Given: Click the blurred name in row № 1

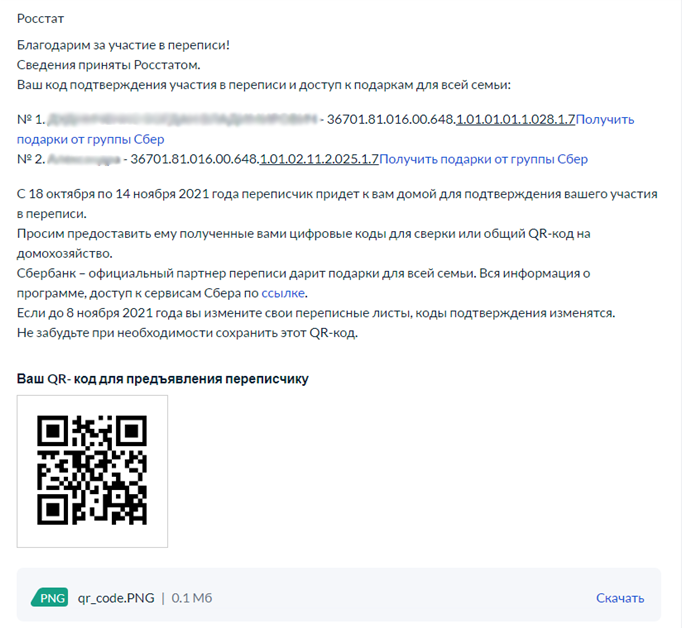Looking at the screenshot, I should [182, 119].
